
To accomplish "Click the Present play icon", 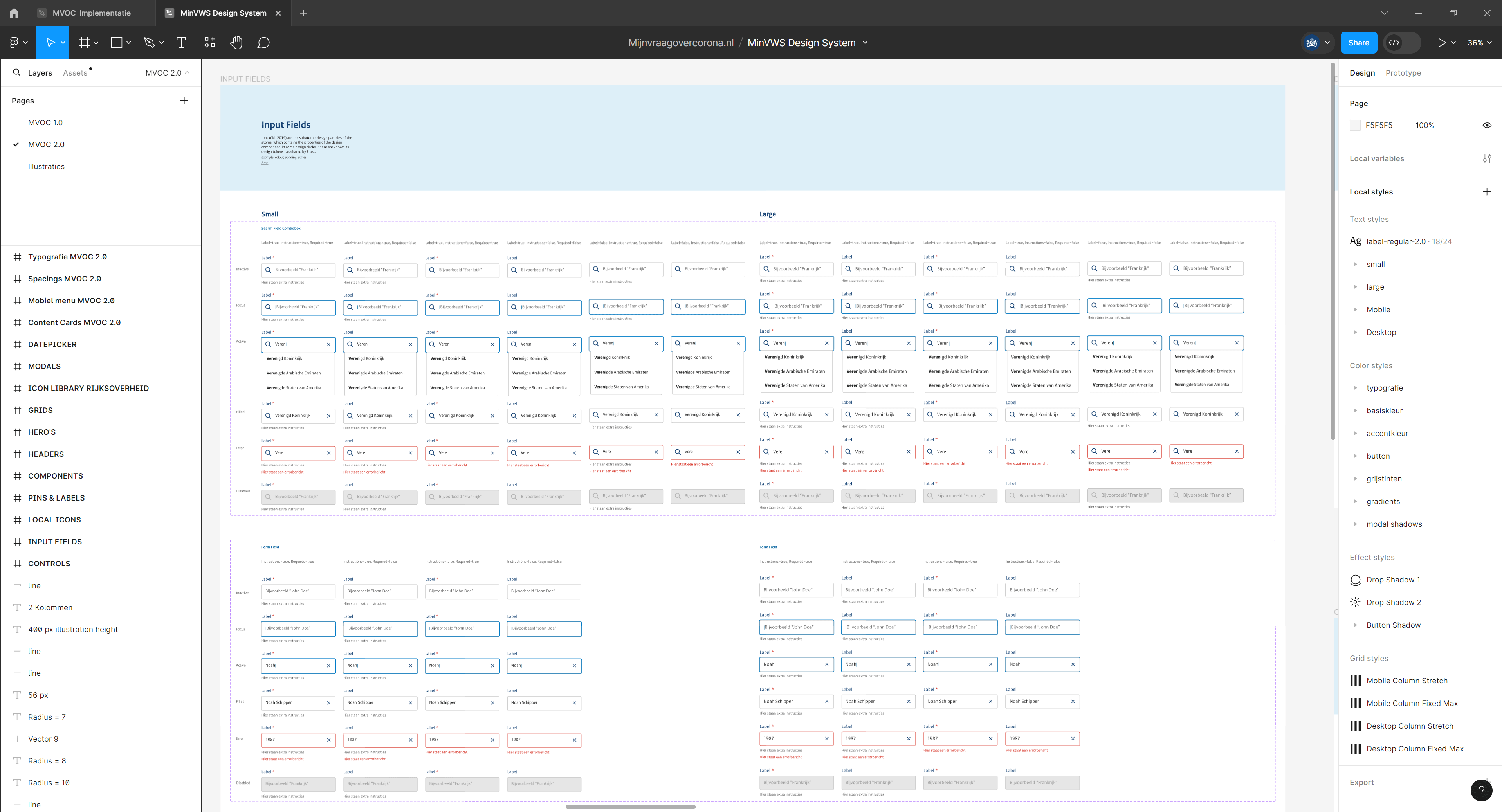I will 1442,43.
